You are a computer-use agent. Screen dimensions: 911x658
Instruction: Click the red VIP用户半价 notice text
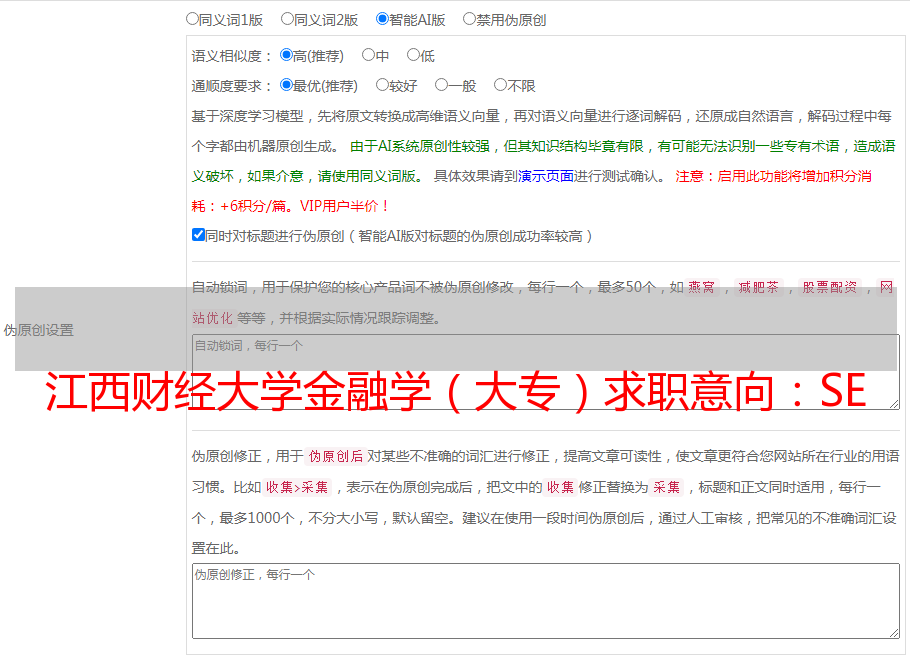click(344, 206)
